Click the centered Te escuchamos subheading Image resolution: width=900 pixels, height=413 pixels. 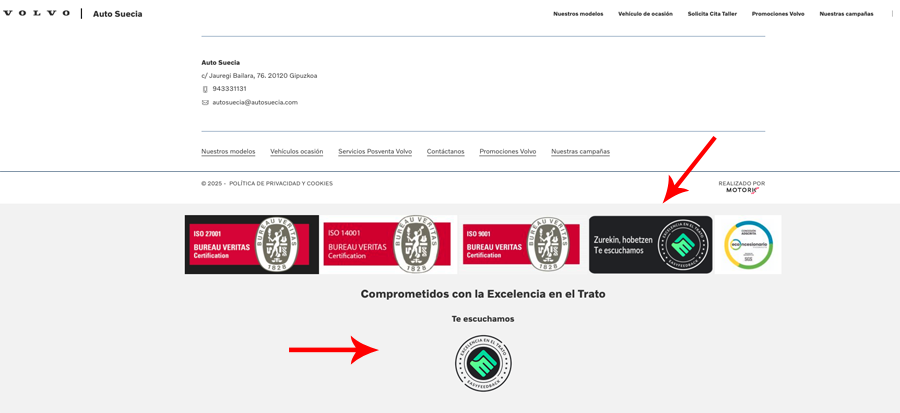click(x=483, y=319)
